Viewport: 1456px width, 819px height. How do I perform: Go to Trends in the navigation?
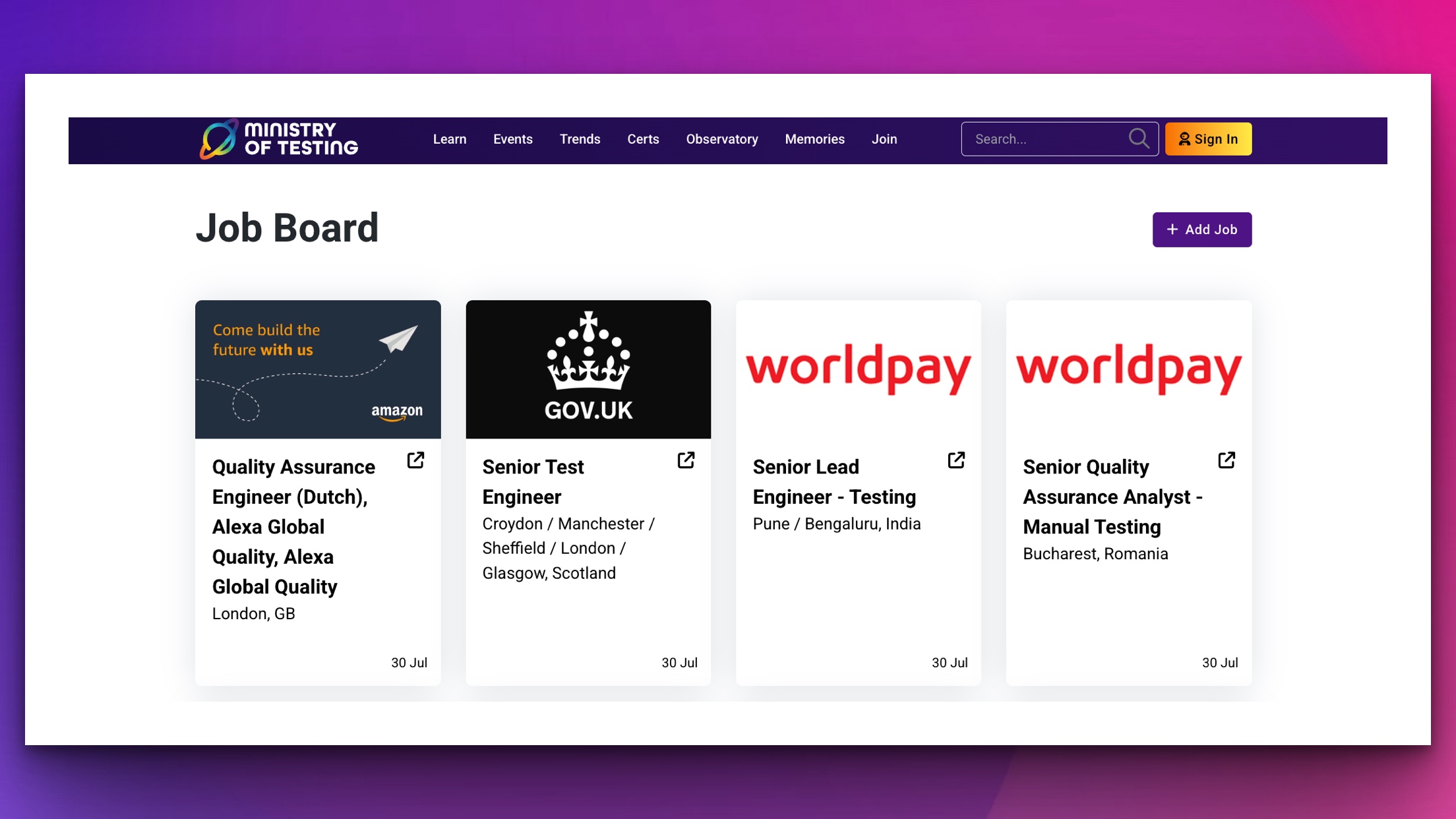[580, 139]
